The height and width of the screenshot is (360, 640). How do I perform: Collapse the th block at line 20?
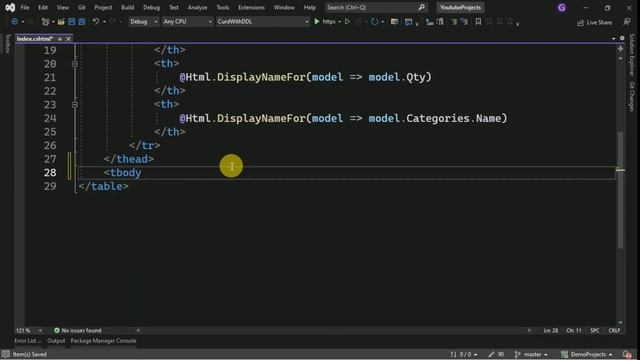pos(74,64)
